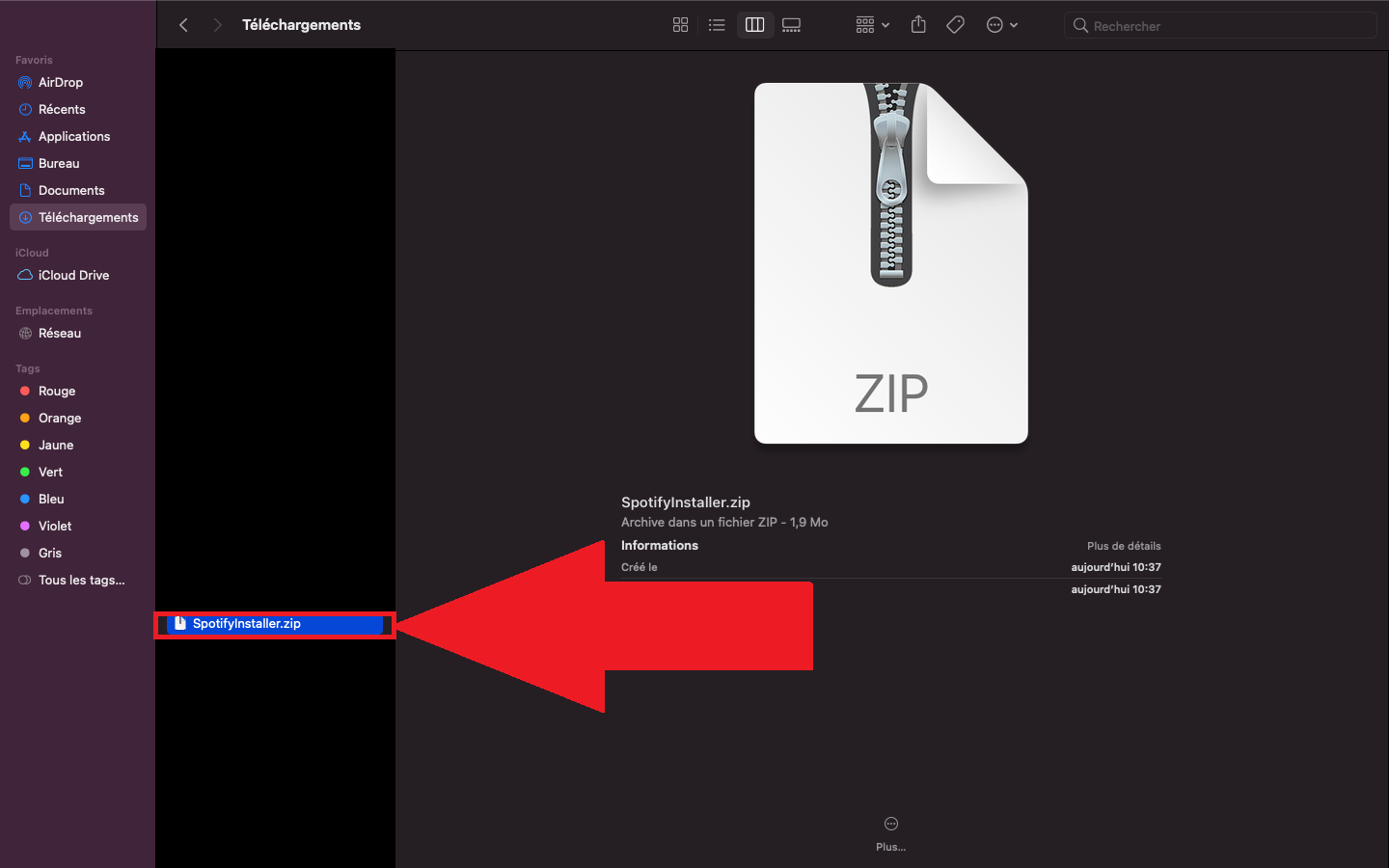The image size is (1389, 868).
Task: Filter by the Violet tag
Action: [x=77, y=526]
